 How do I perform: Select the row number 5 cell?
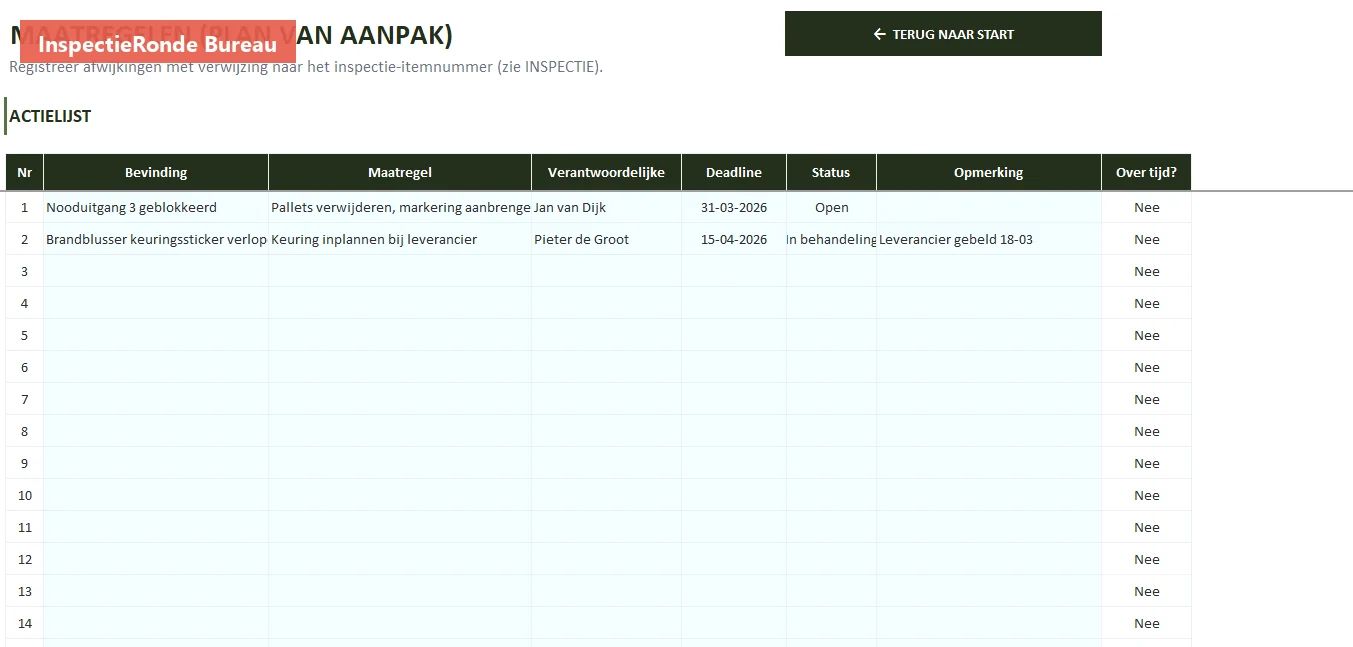click(25, 335)
